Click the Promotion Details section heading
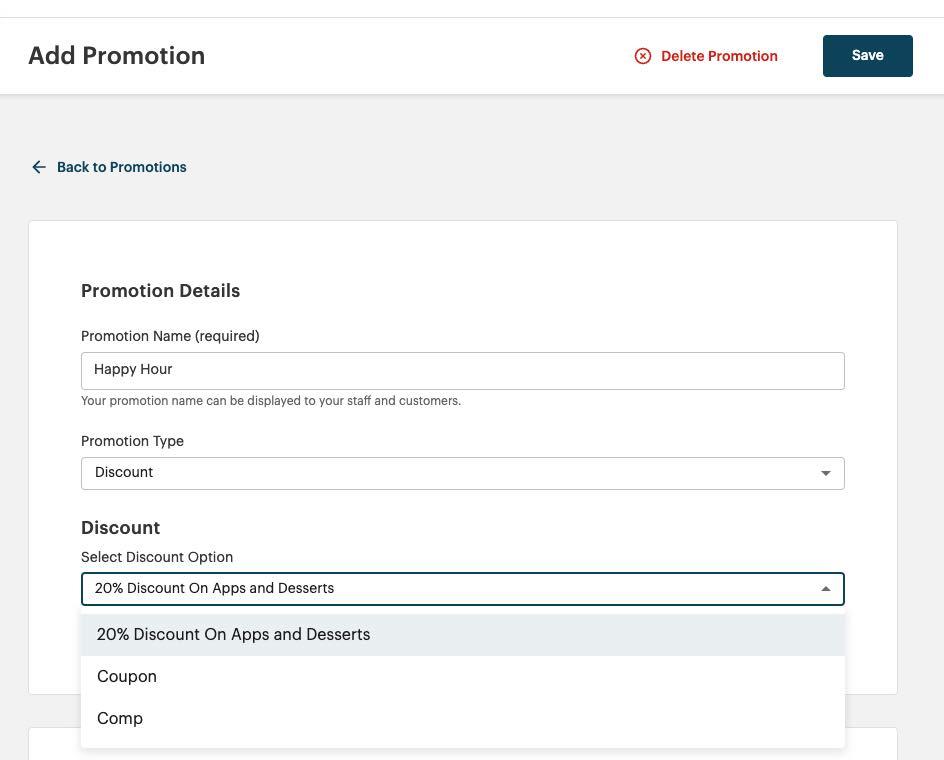The image size is (944, 760). tap(160, 291)
